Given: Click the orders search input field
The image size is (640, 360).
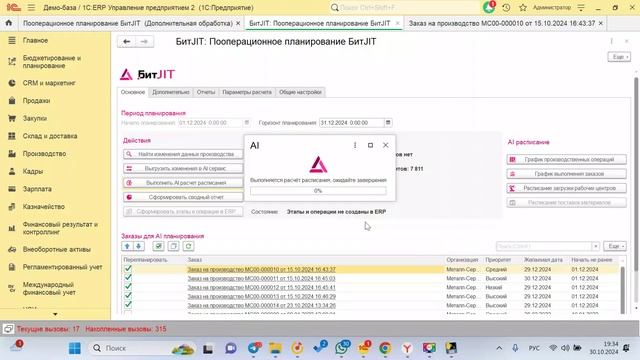Looking at the screenshot, I should [544, 246].
